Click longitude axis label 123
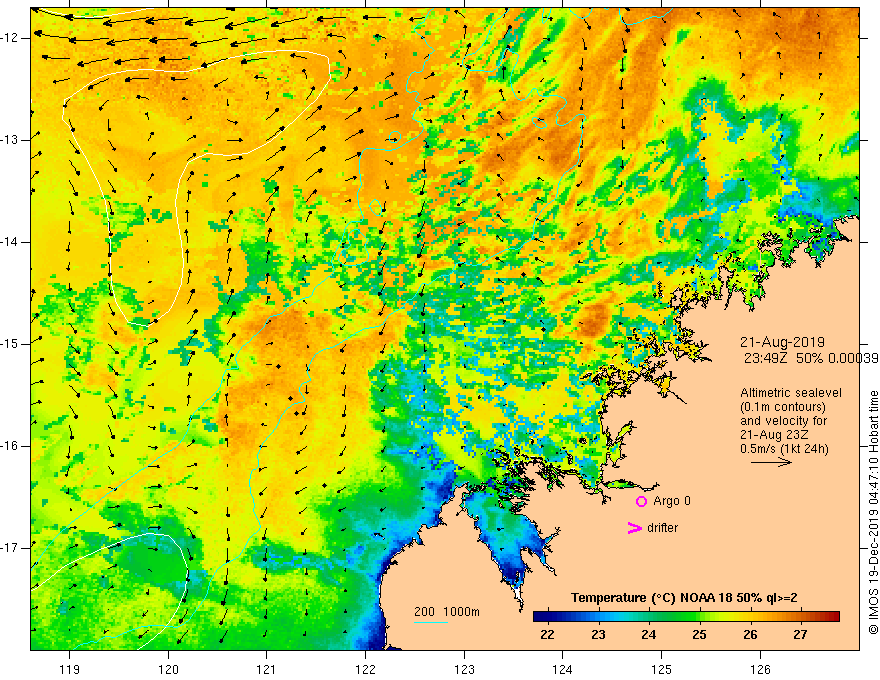The height and width of the screenshot is (680, 880). click(464, 669)
